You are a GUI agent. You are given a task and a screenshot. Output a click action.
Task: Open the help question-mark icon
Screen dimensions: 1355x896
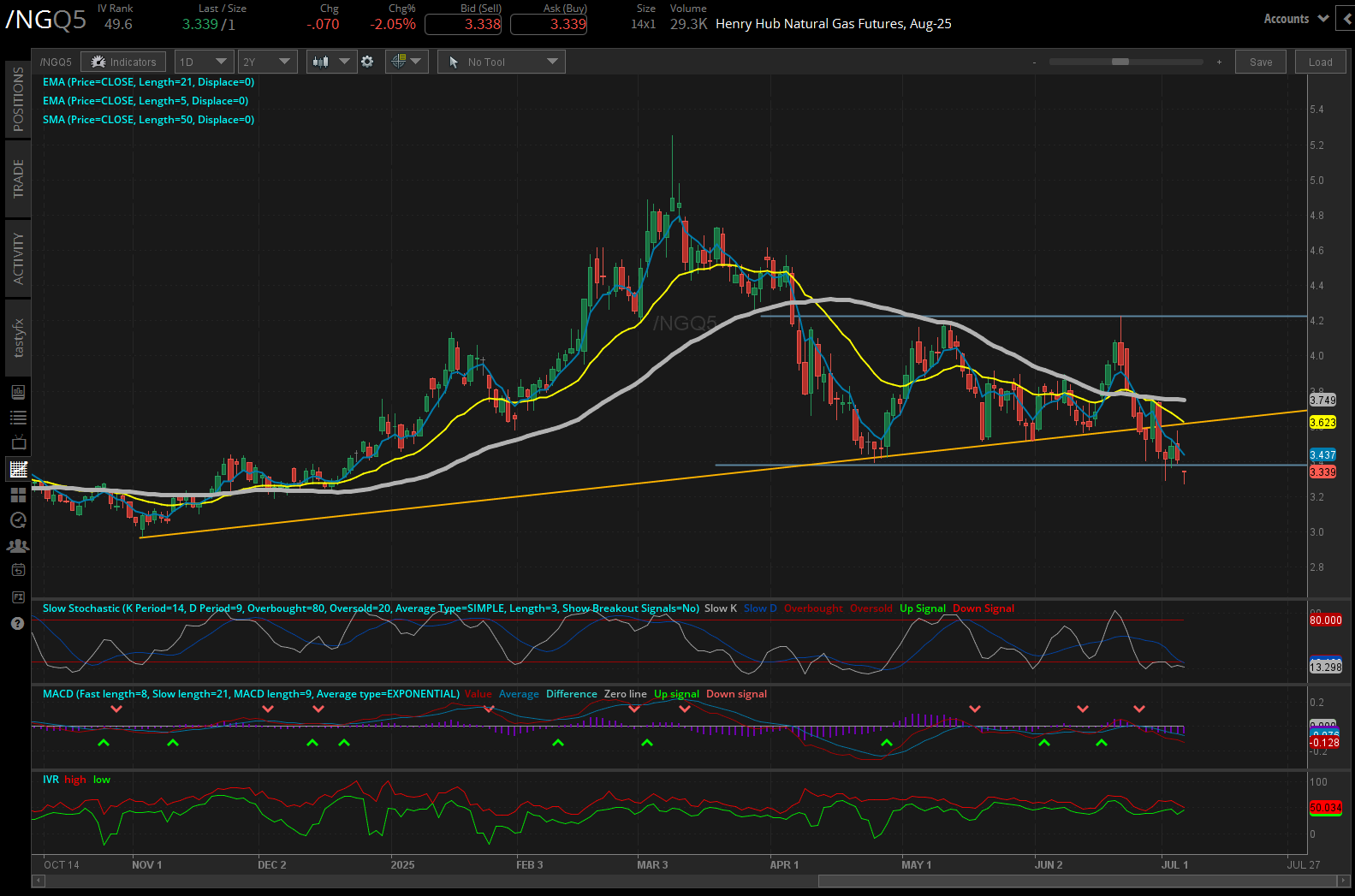[18, 624]
